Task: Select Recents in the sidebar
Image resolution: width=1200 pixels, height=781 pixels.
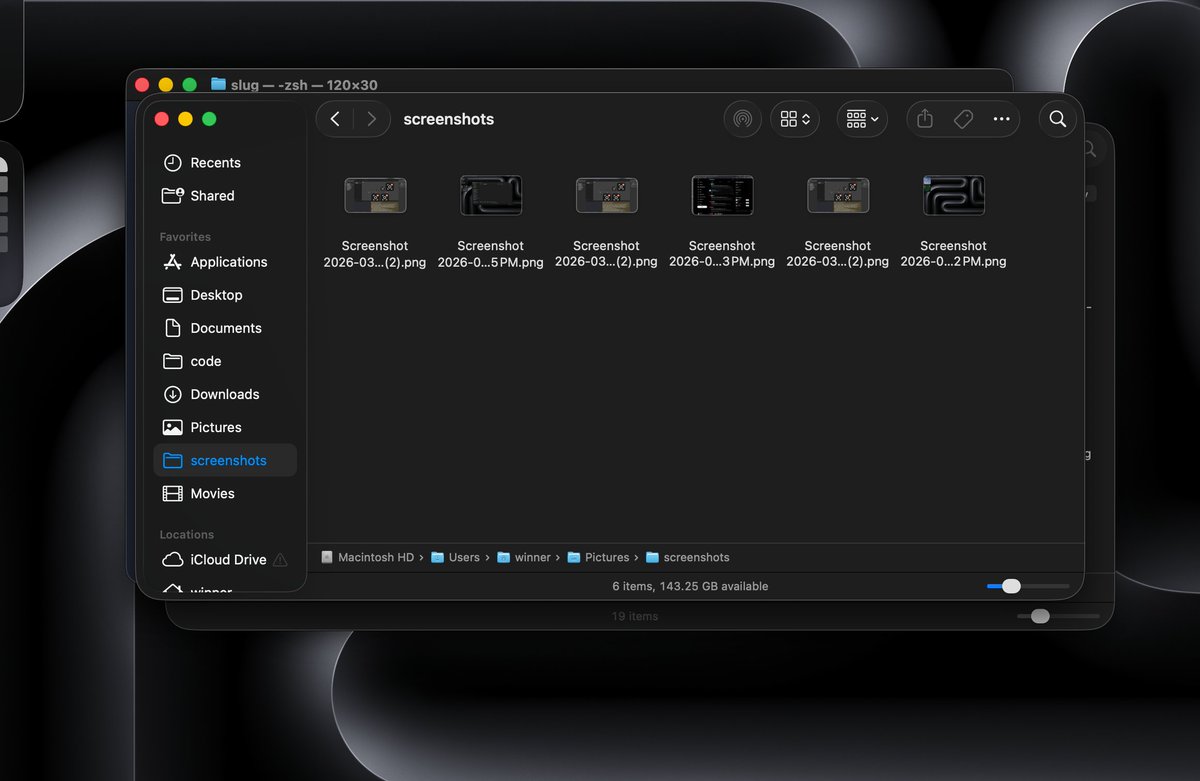Action: point(225,163)
